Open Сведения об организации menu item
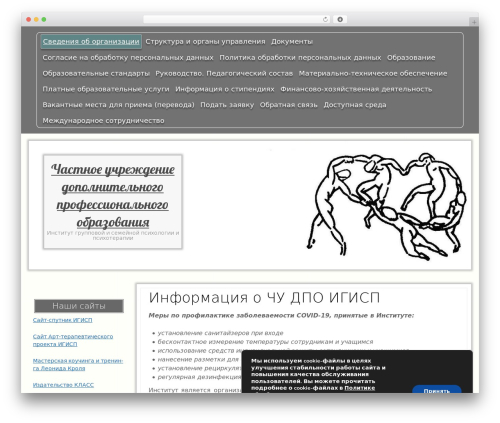This screenshot has width=500, height=423. pos(91,42)
